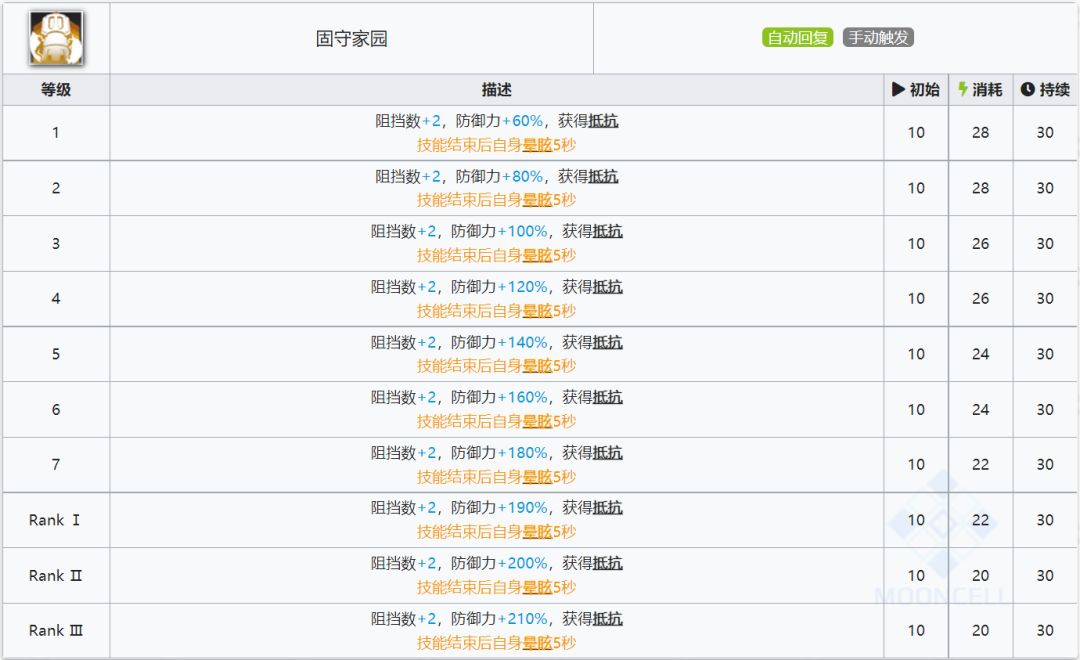Open the 抵抗 link in Rank Ⅲ row

pyautogui.click(x=607, y=619)
